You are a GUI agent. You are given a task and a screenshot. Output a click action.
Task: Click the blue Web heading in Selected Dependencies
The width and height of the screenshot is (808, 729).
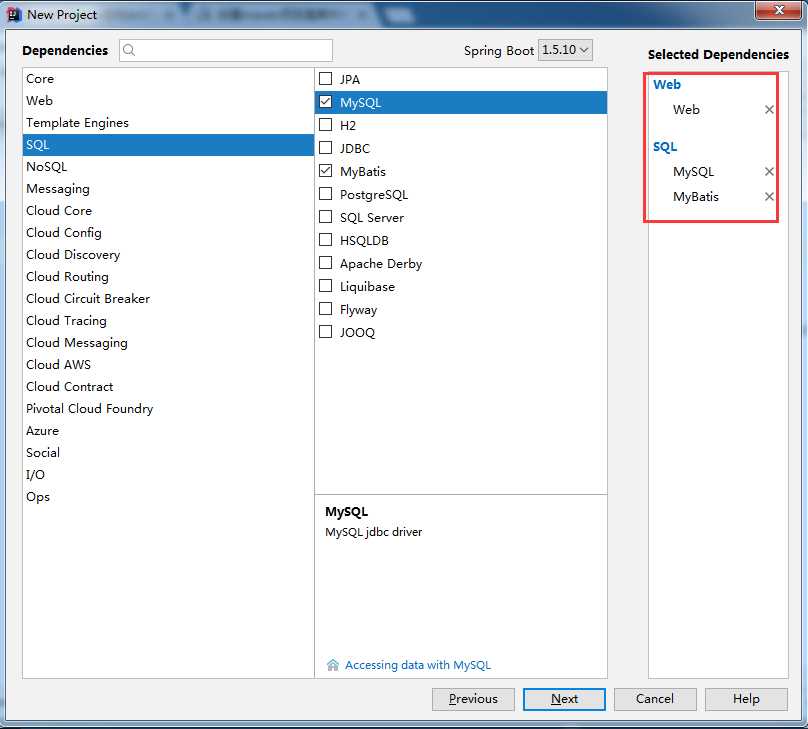pos(666,84)
